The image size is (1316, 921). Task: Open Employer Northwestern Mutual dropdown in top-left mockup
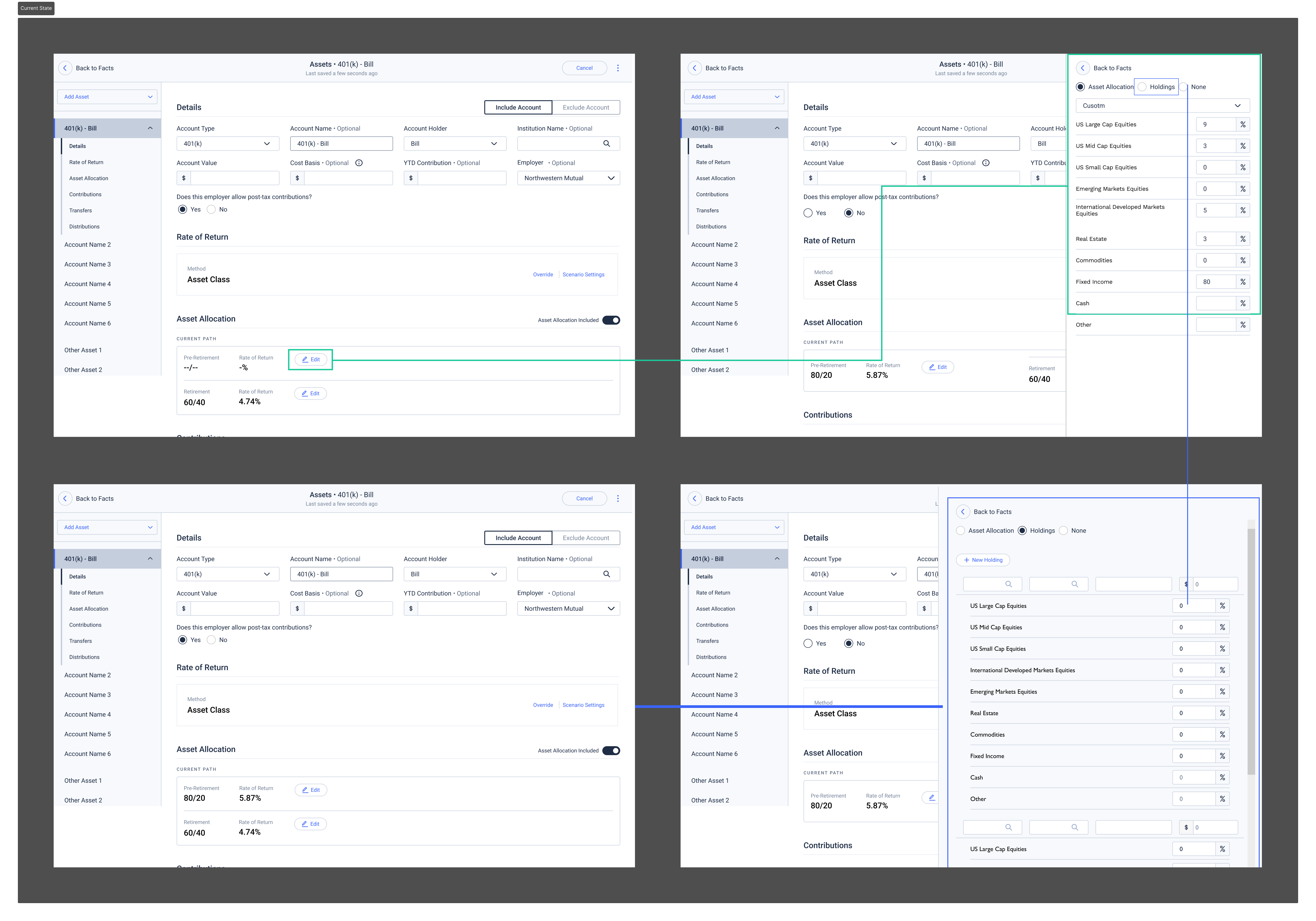568,178
